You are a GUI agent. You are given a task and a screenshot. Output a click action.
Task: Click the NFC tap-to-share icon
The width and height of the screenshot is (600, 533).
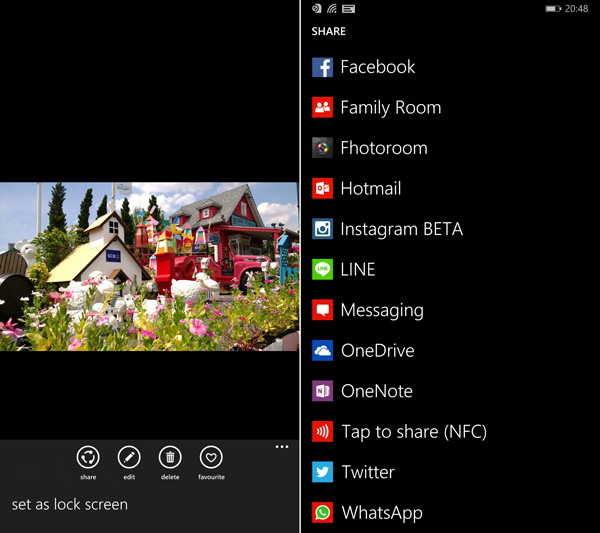(322, 432)
